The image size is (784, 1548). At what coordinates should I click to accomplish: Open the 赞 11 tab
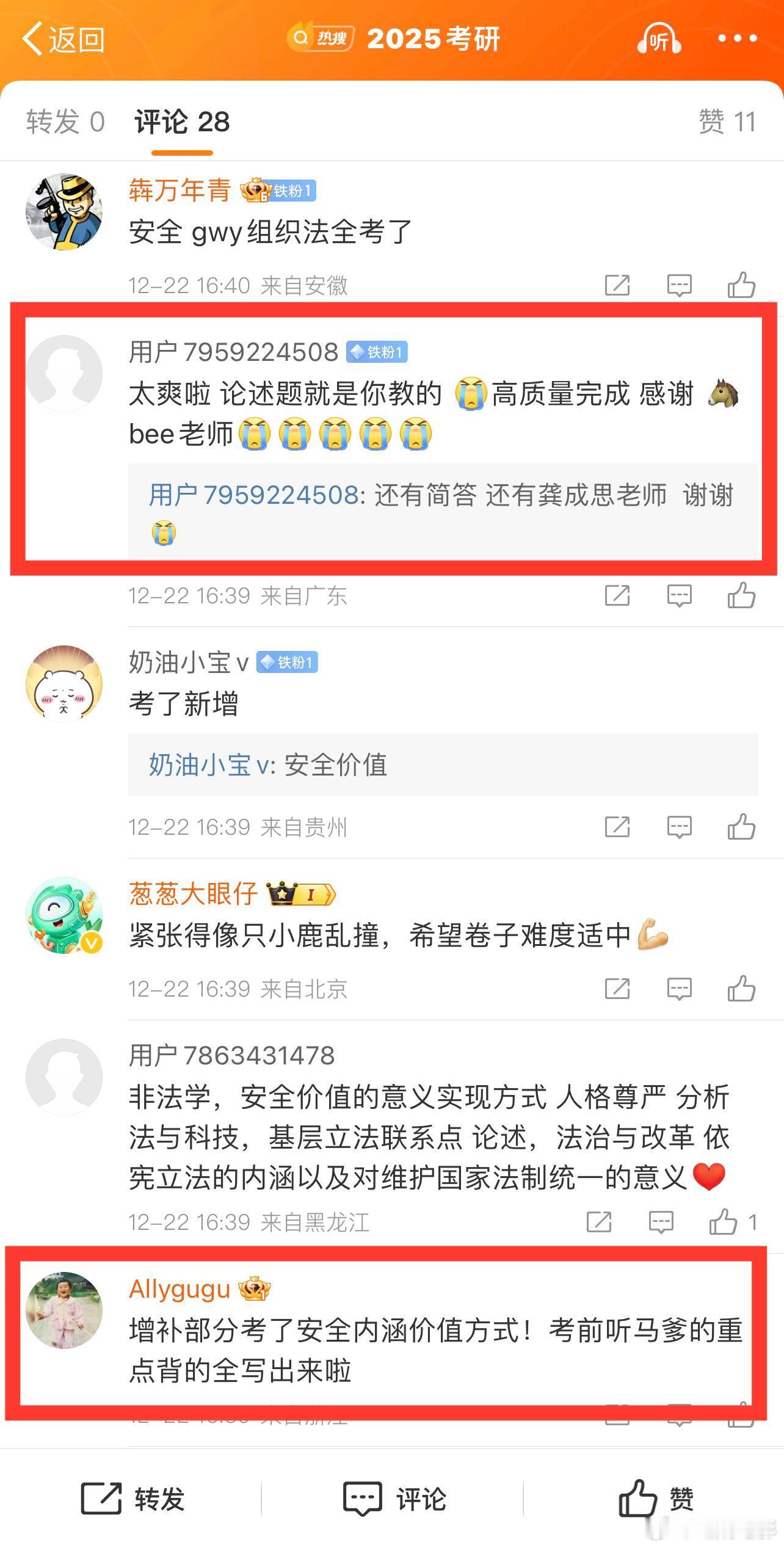pyautogui.click(x=727, y=122)
